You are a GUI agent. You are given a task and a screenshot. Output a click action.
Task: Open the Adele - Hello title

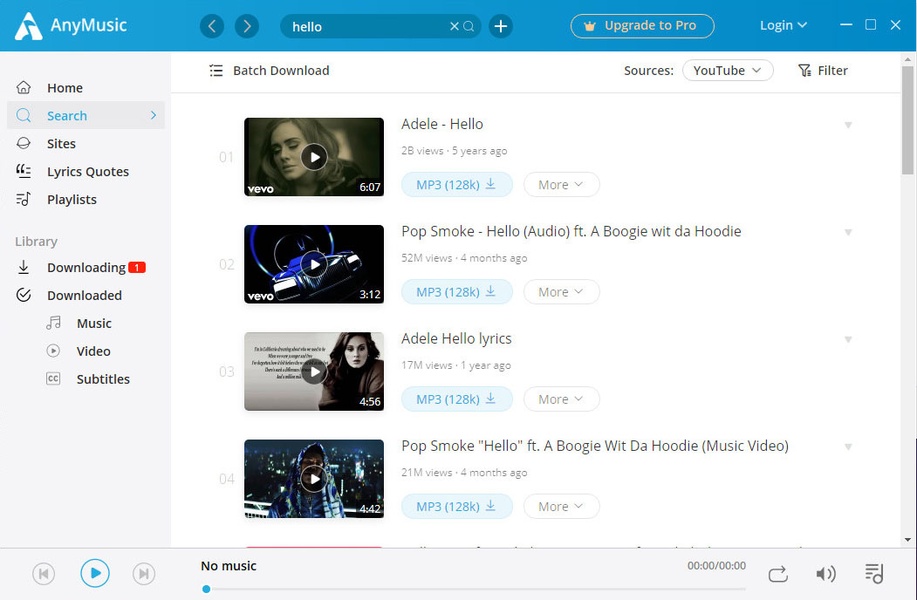[442, 124]
